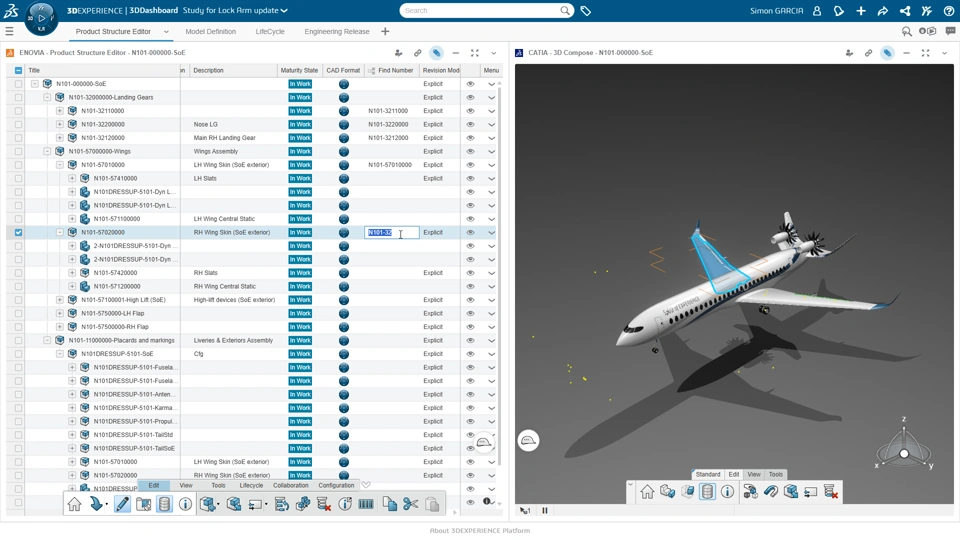
Task: Switch to the Model Definition tab
Action: point(211,31)
